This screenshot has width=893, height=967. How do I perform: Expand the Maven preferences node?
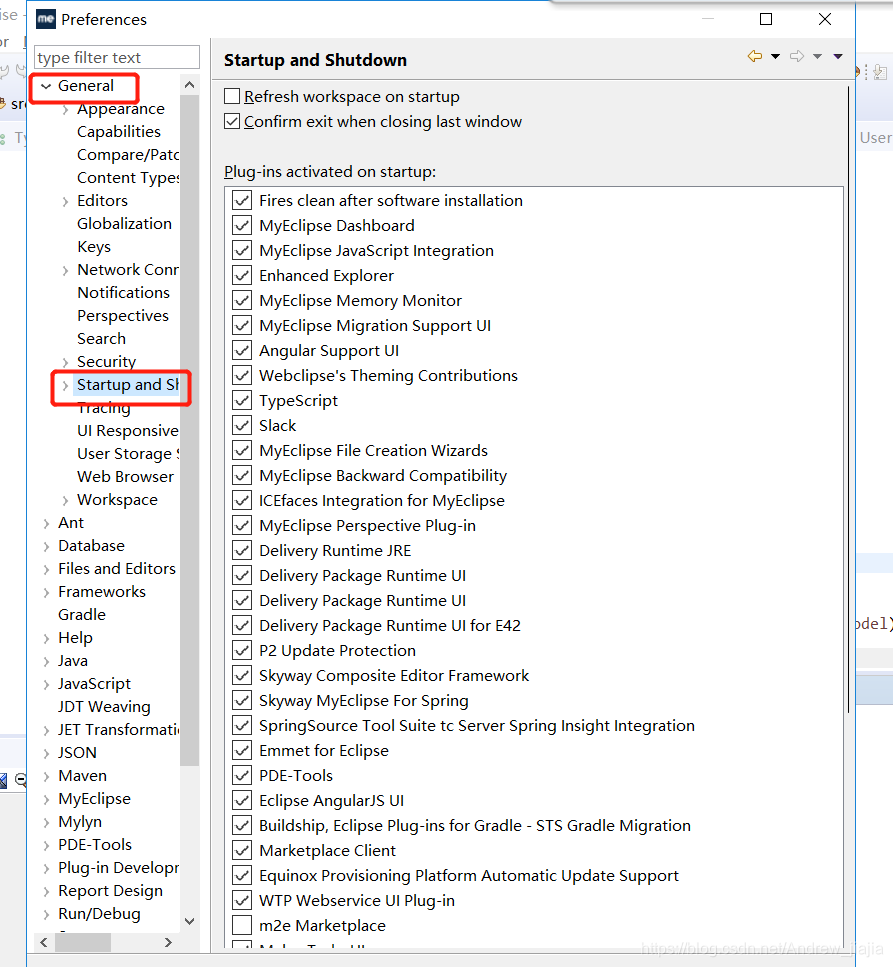coord(46,776)
